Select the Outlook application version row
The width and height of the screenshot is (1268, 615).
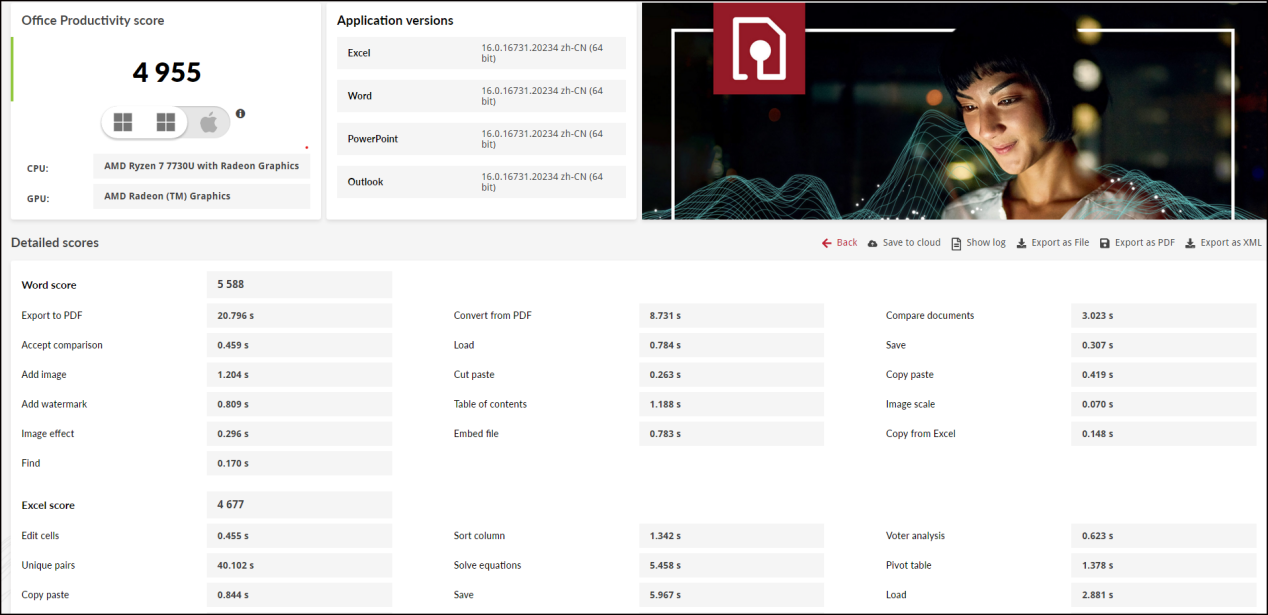[x=481, y=182]
